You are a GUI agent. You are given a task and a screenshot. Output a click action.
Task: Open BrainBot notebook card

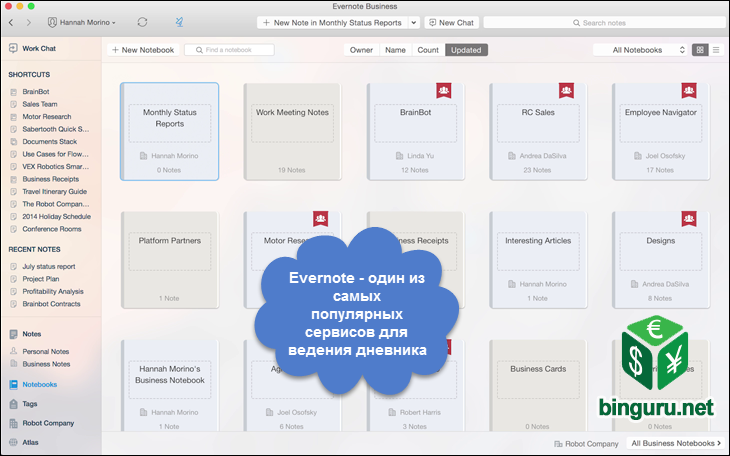[415, 131]
